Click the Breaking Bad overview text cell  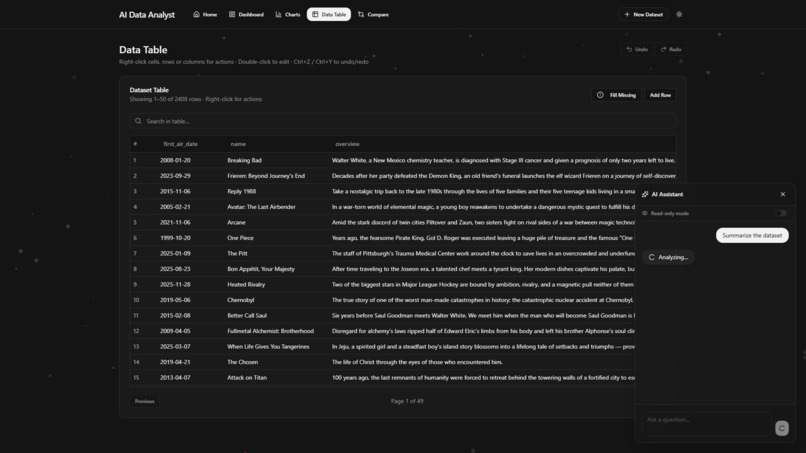point(503,160)
